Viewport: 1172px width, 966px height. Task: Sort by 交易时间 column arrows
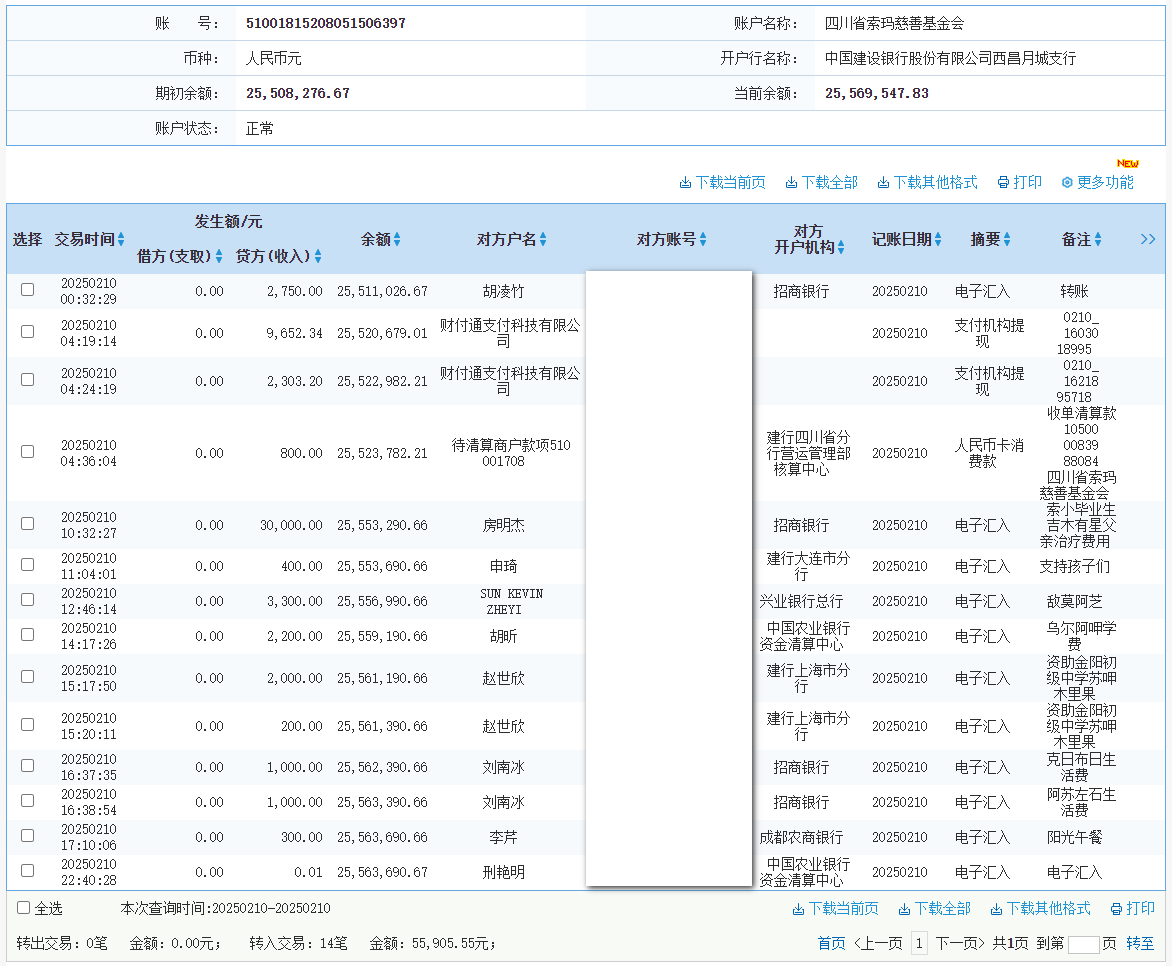point(121,239)
